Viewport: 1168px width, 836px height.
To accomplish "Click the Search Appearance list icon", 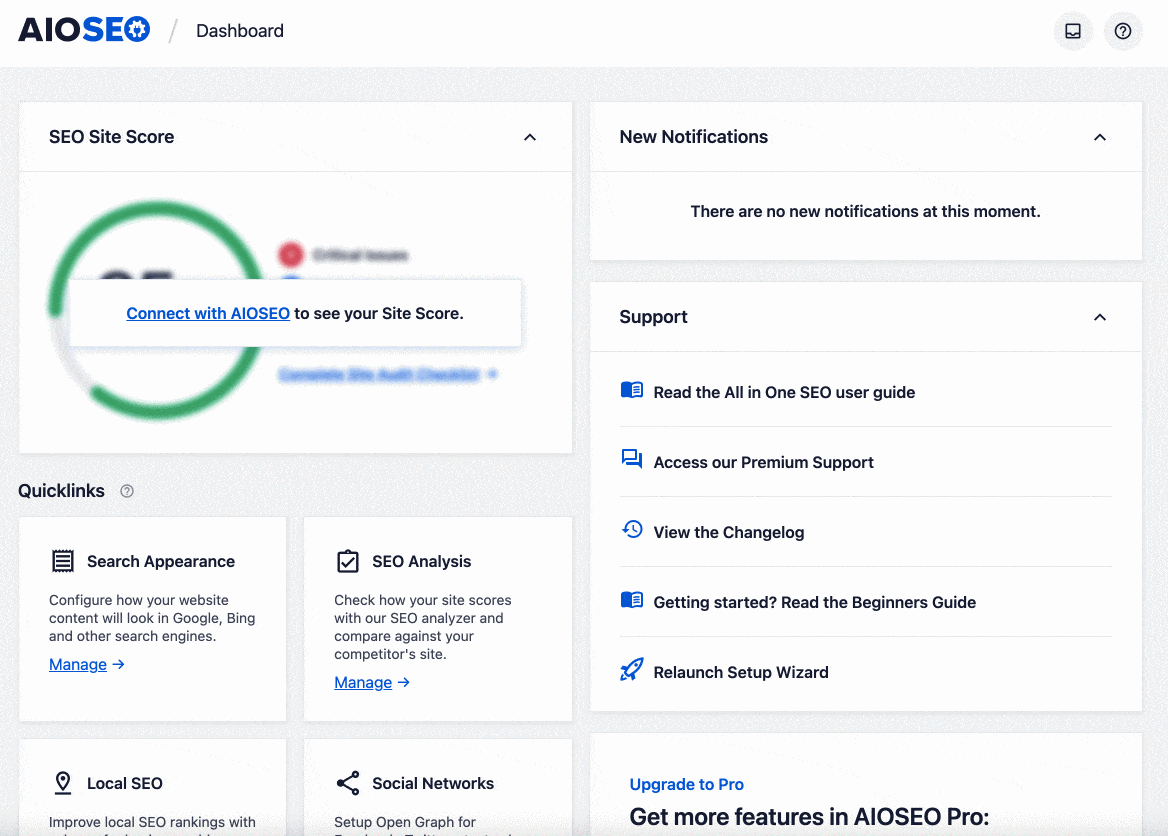I will point(63,561).
